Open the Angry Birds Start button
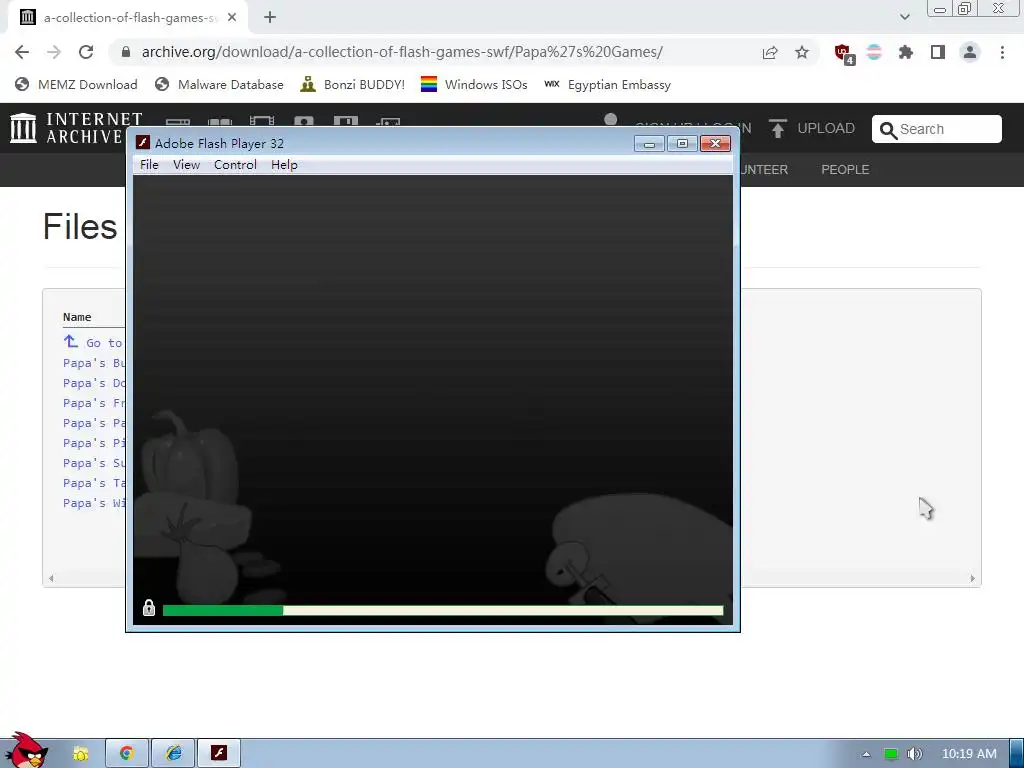The width and height of the screenshot is (1024, 768). 26,751
